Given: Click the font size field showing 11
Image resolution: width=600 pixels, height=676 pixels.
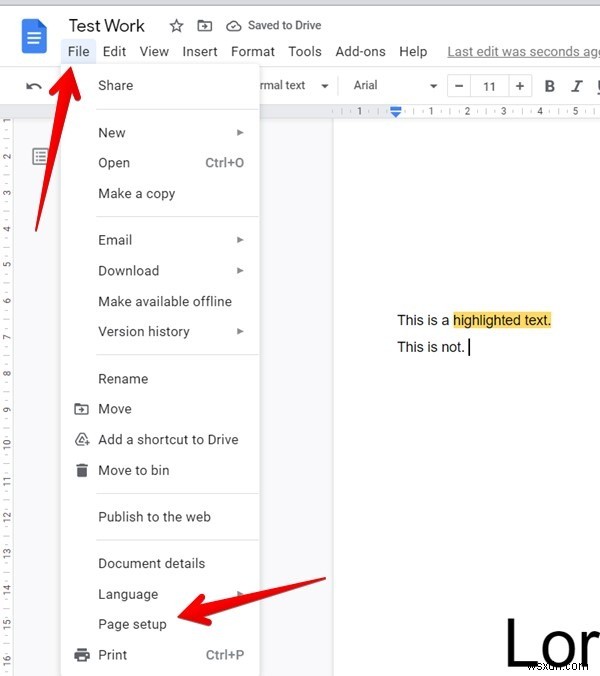Looking at the screenshot, I should pos(490,86).
